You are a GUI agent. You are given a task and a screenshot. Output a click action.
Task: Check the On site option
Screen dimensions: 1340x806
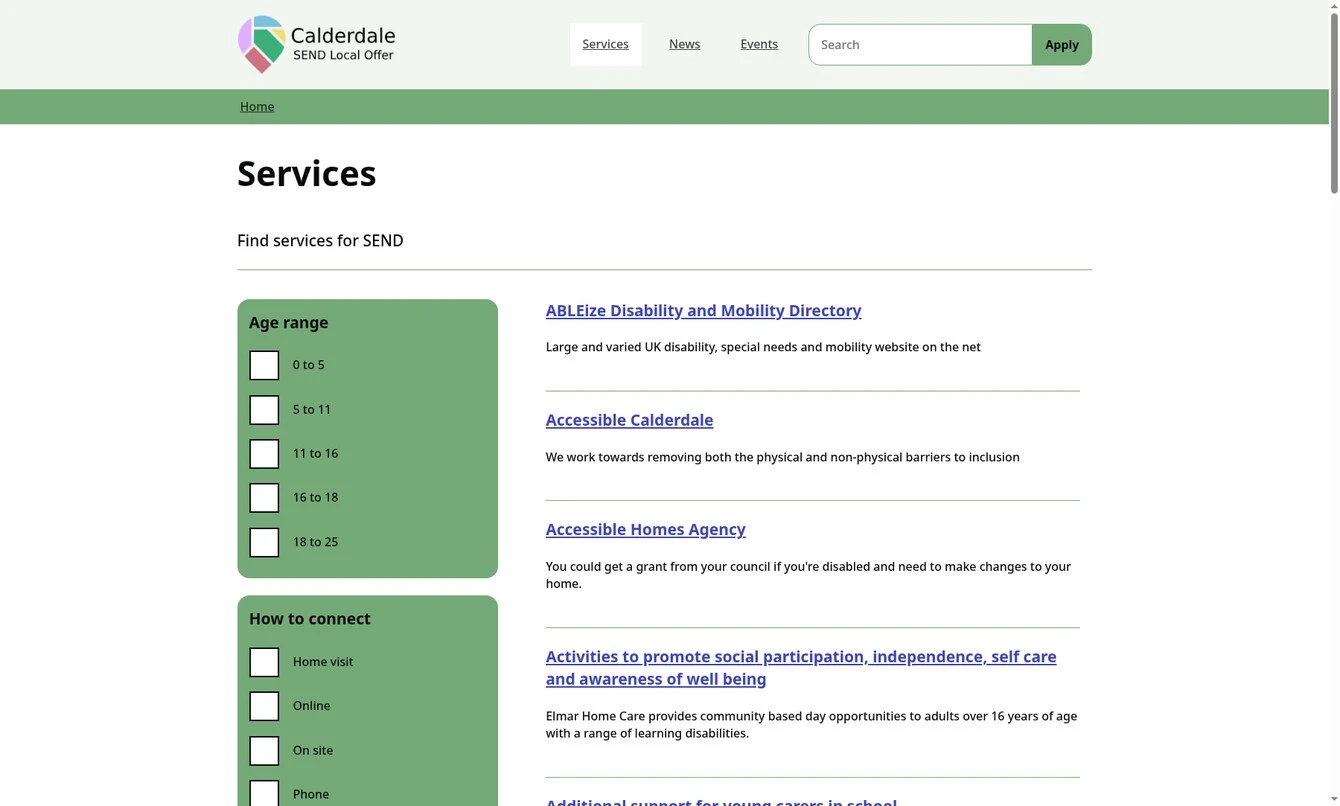click(264, 751)
